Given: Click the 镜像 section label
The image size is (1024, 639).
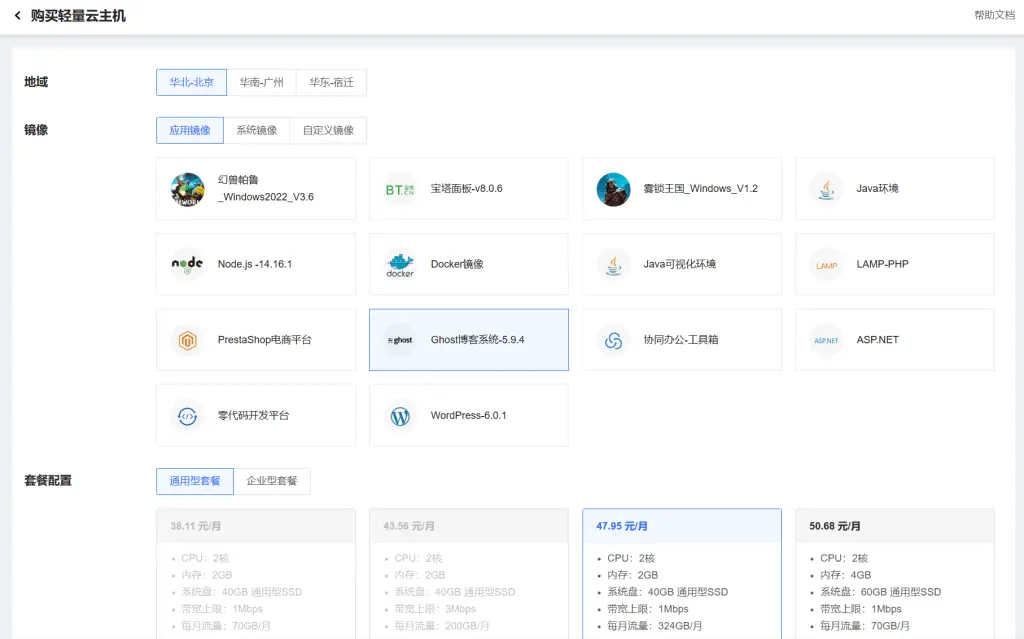Looking at the screenshot, I should (36, 130).
